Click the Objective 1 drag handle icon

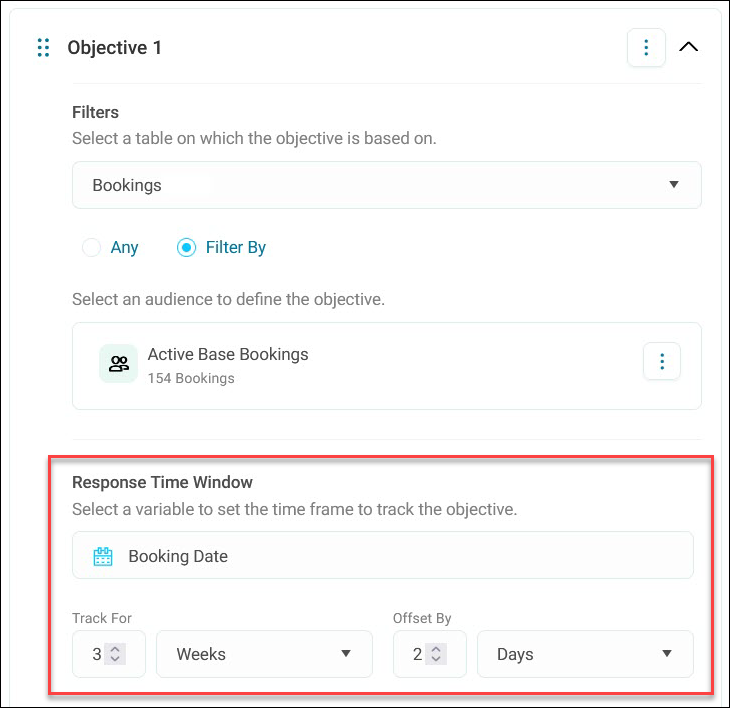click(43, 47)
